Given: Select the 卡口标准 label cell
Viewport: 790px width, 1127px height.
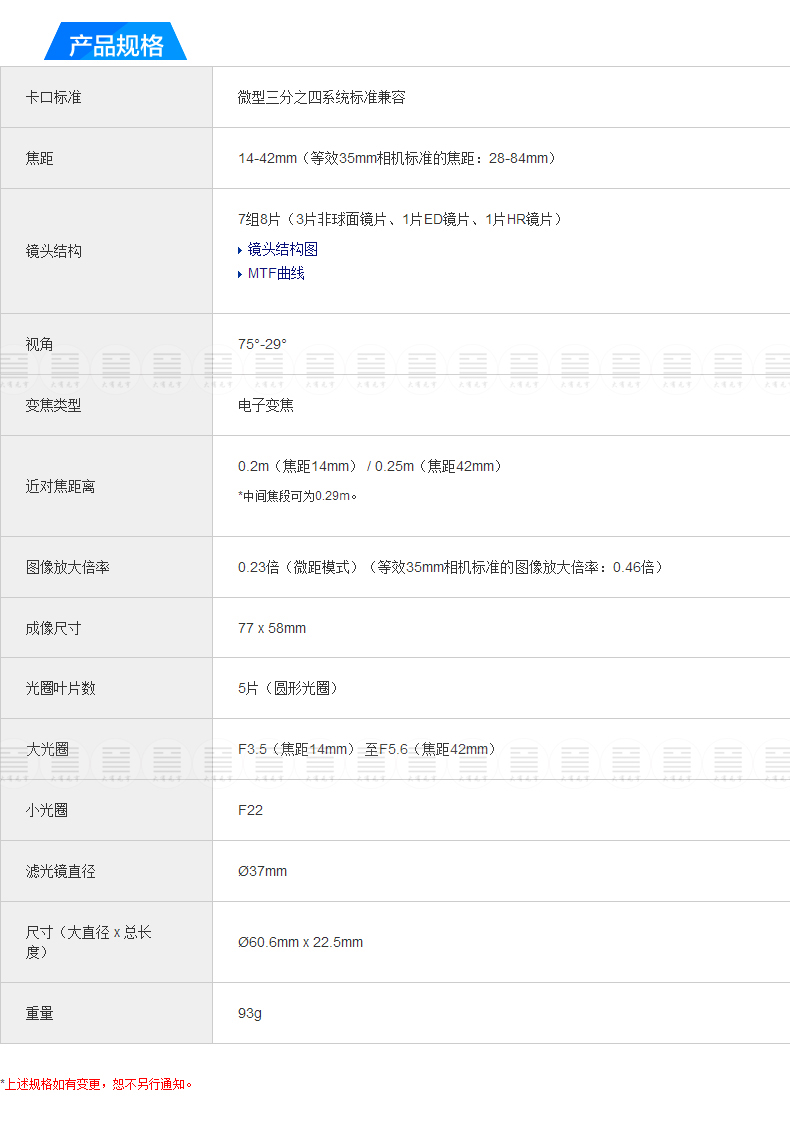Looking at the screenshot, I should point(106,97).
